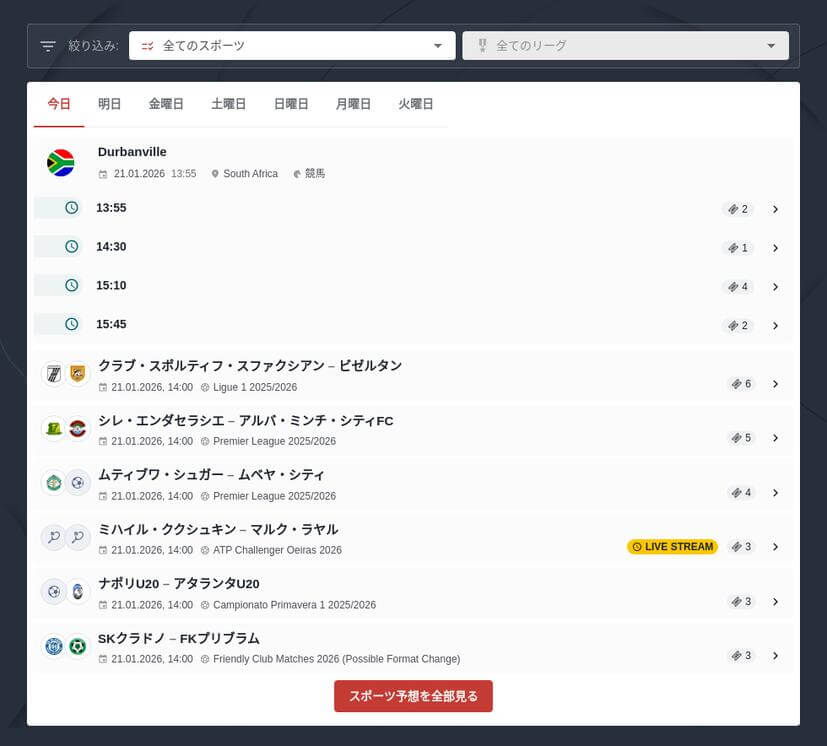Screen dimensions: 827x746
Task: Click the league globe icon beside Ligue 1
Action: point(206,387)
